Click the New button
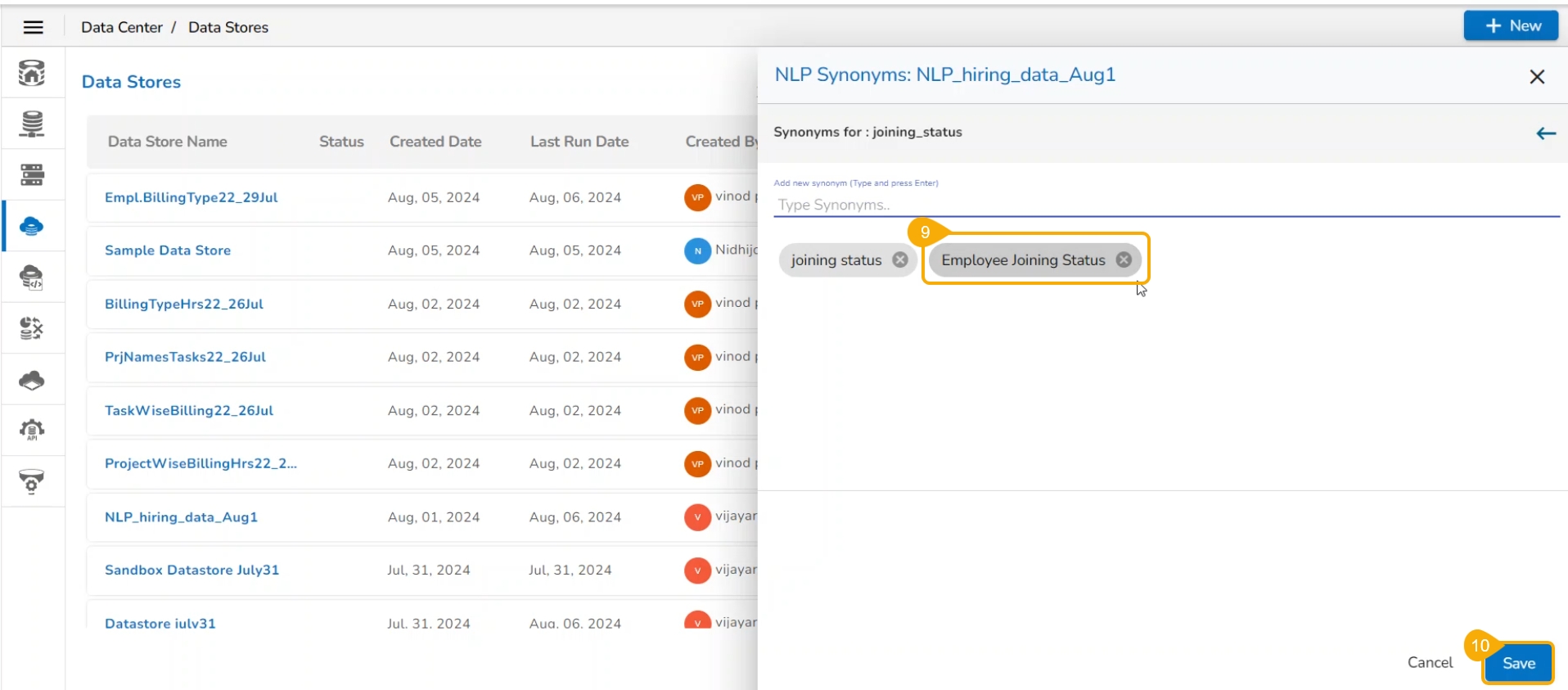This screenshot has height=690, width=1568. coord(1511,25)
